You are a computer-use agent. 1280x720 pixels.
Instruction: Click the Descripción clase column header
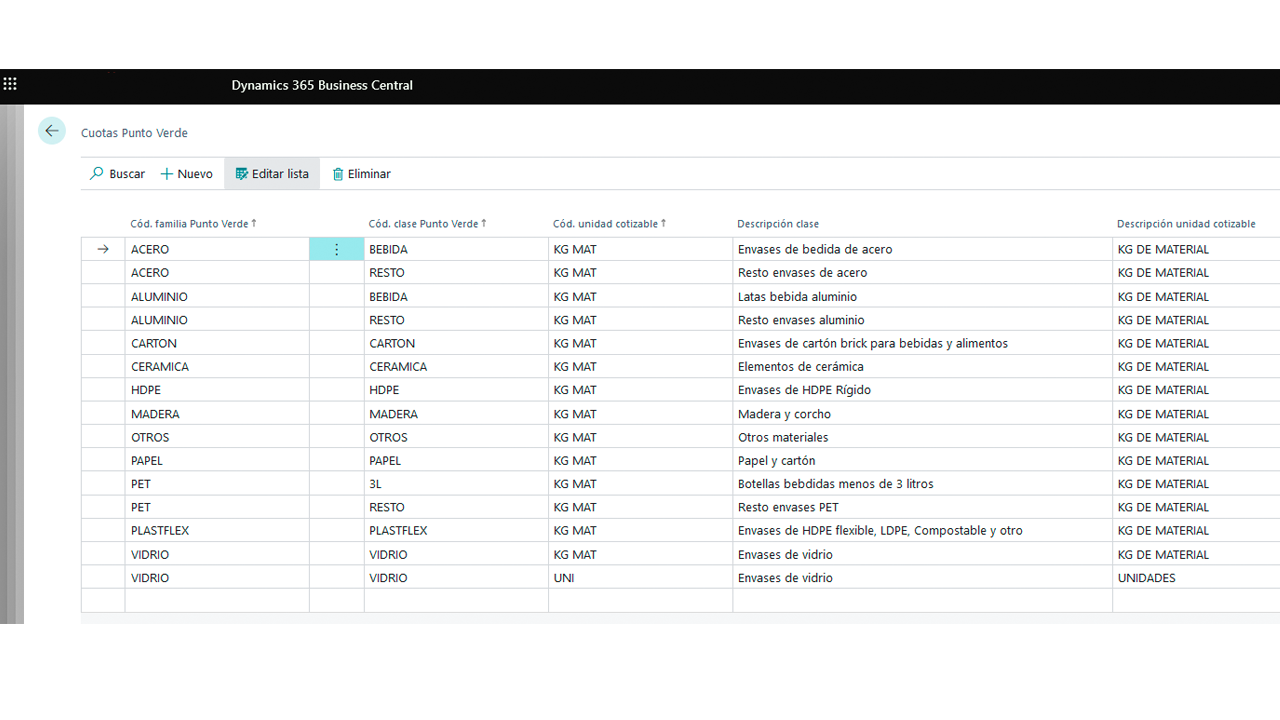(778, 224)
